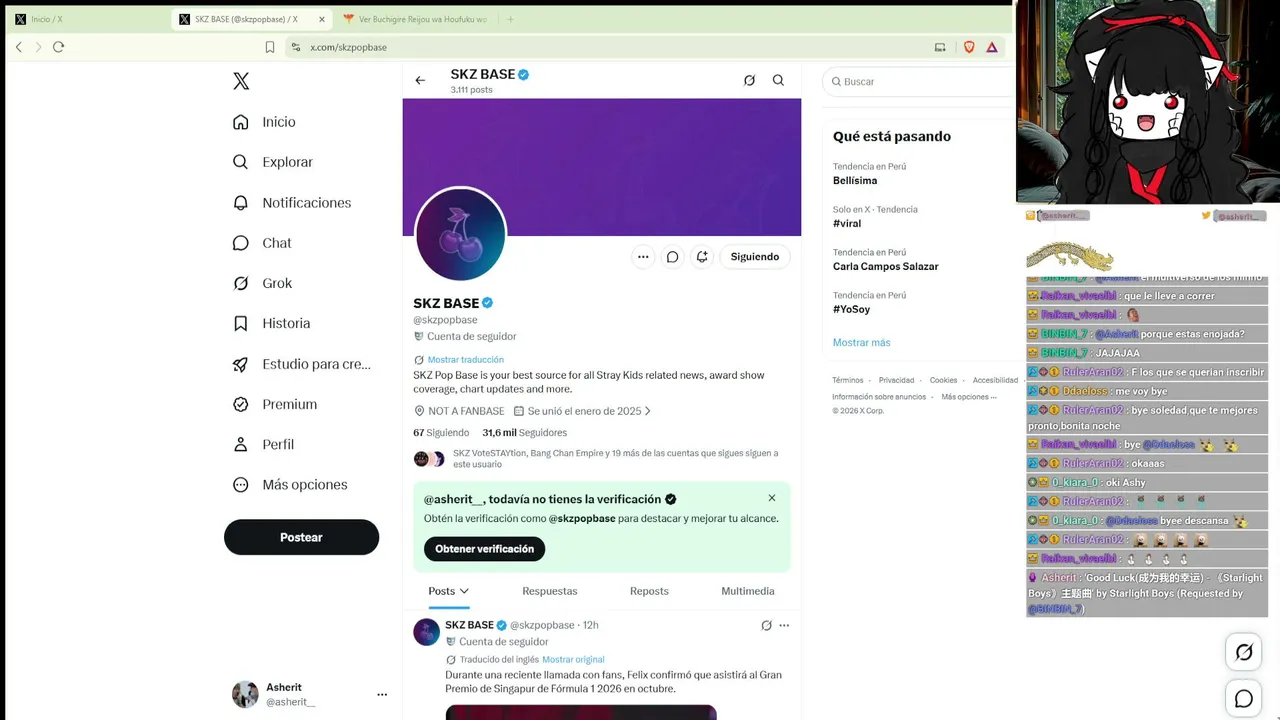Open SKZ BASE profile picture
The height and width of the screenshot is (720, 1280).
pos(461,235)
